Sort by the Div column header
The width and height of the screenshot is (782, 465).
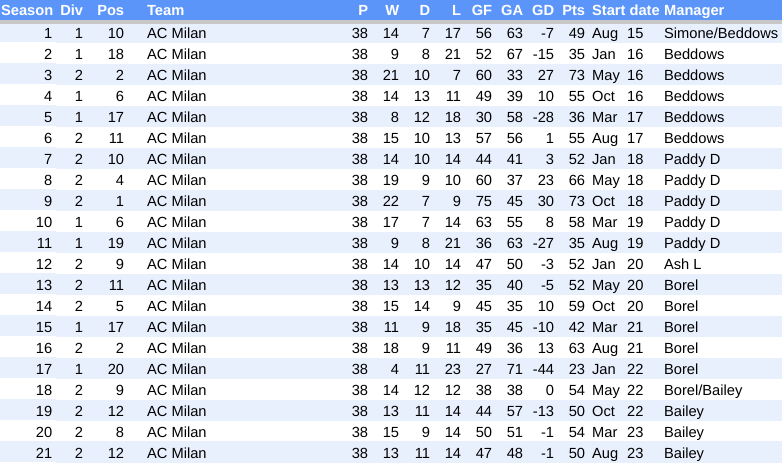[72, 10]
